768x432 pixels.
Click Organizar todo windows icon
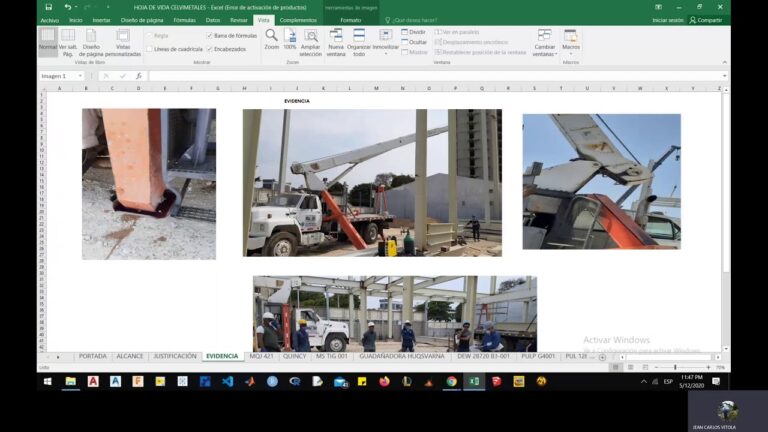[x=359, y=41]
